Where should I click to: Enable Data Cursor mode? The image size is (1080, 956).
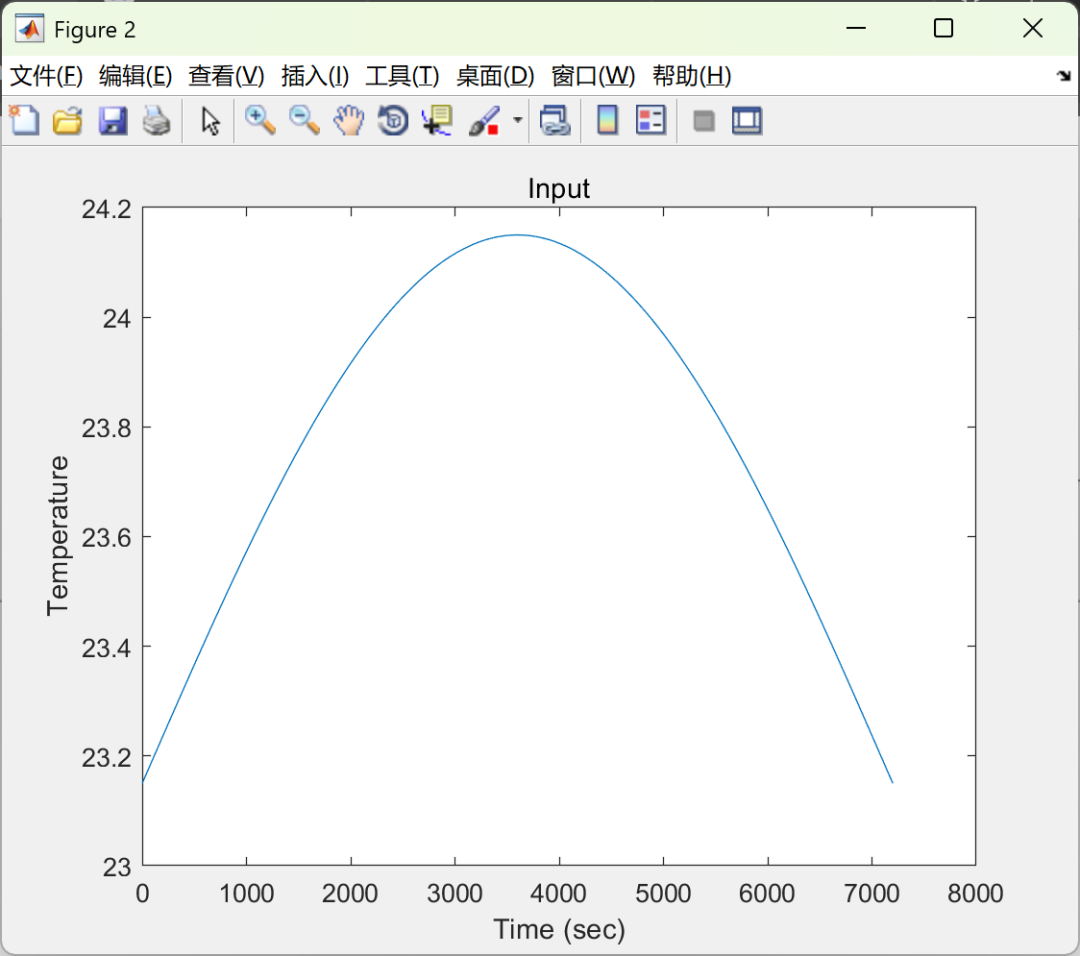click(x=436, y=120)
